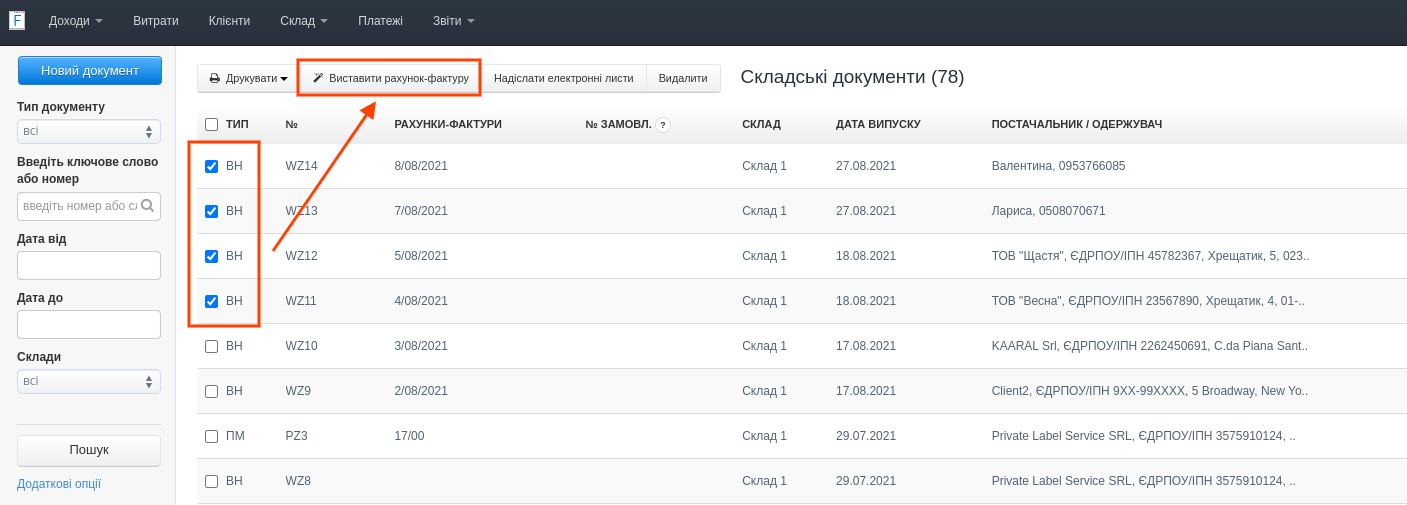Open the Звіти menu in navigation bar
The image size is (1407, 505).
453,21
